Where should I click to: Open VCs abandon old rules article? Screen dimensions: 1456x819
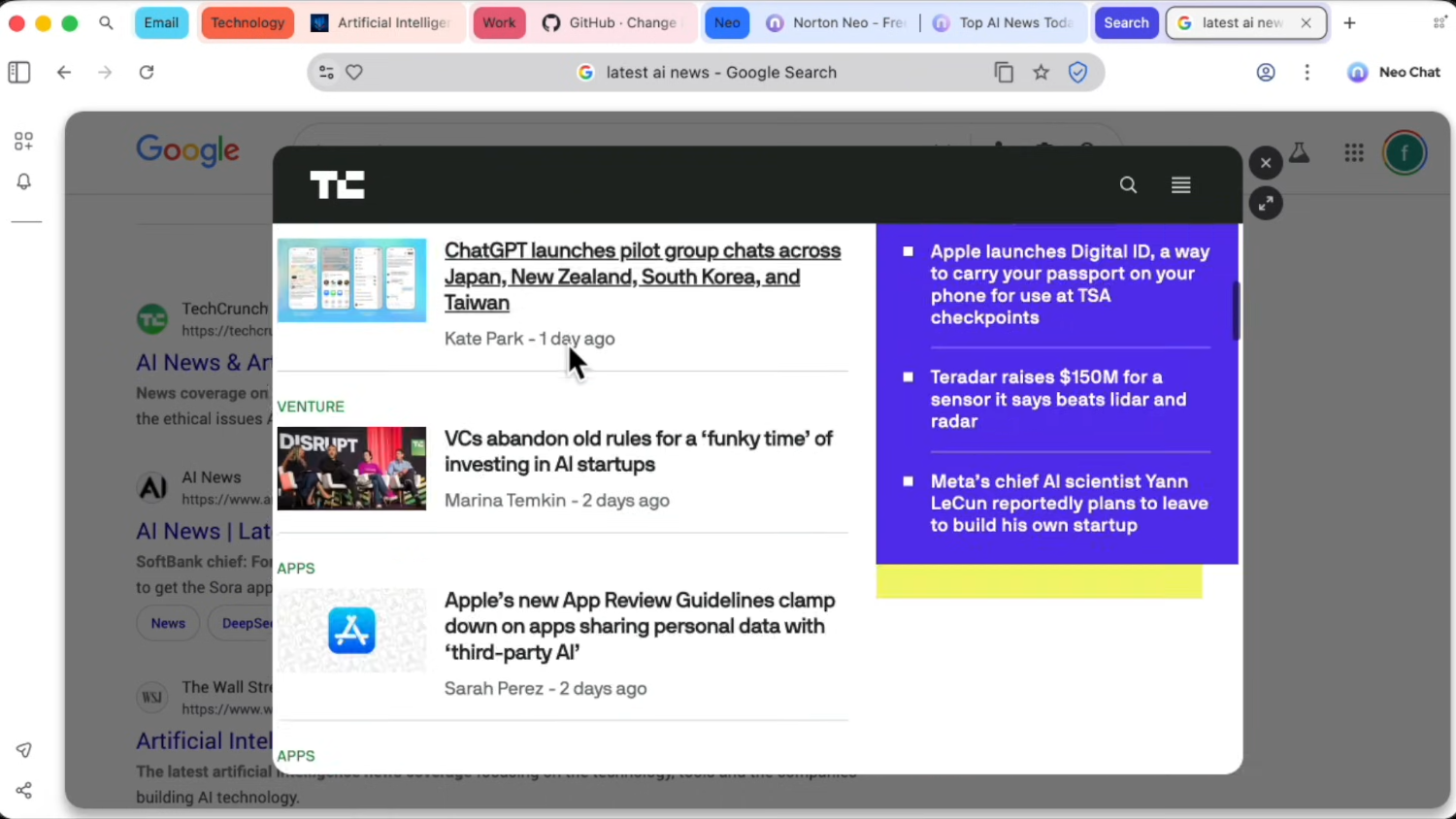click(639, 451)
